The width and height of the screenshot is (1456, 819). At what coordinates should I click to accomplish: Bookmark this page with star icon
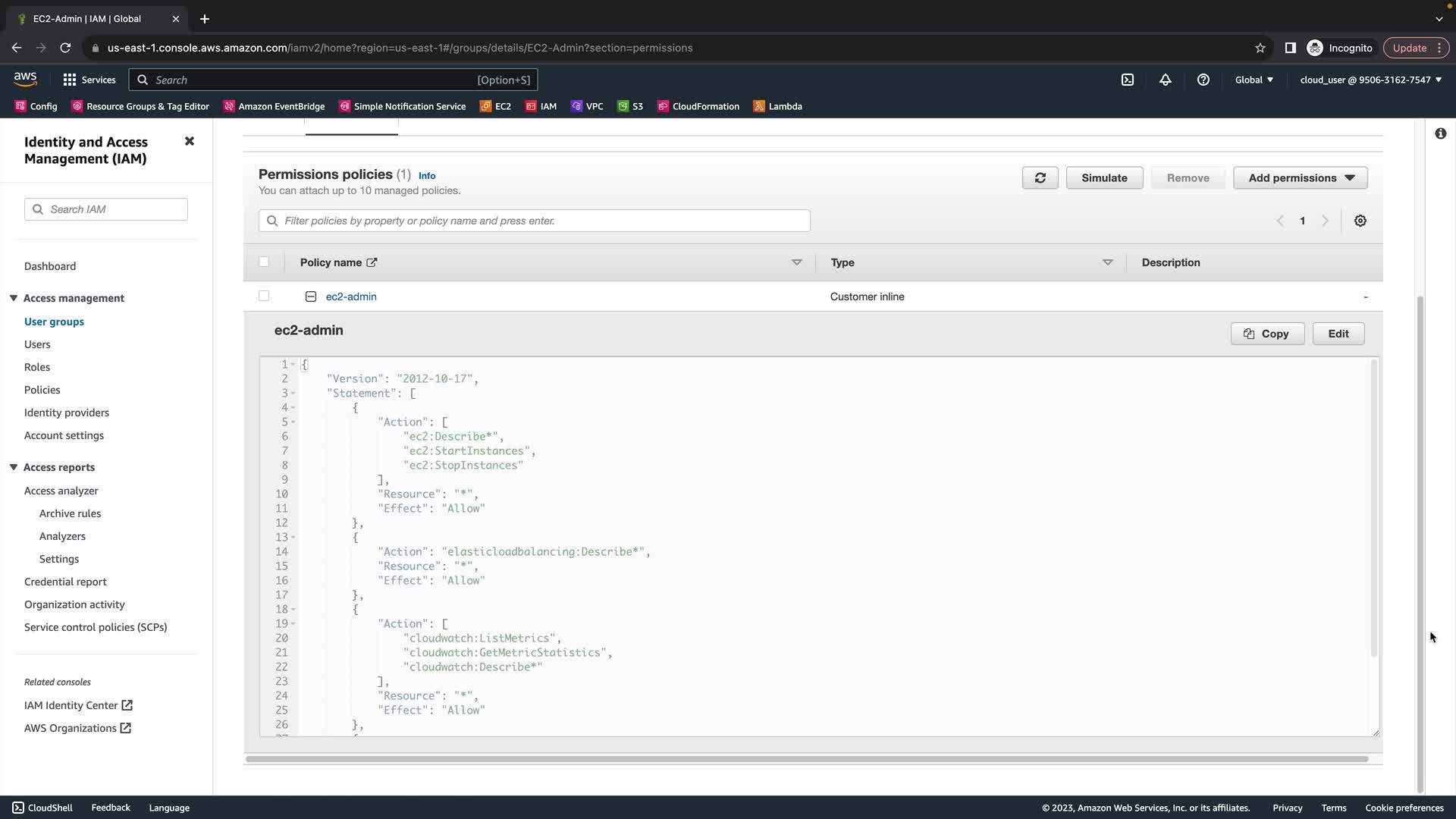1260,48
